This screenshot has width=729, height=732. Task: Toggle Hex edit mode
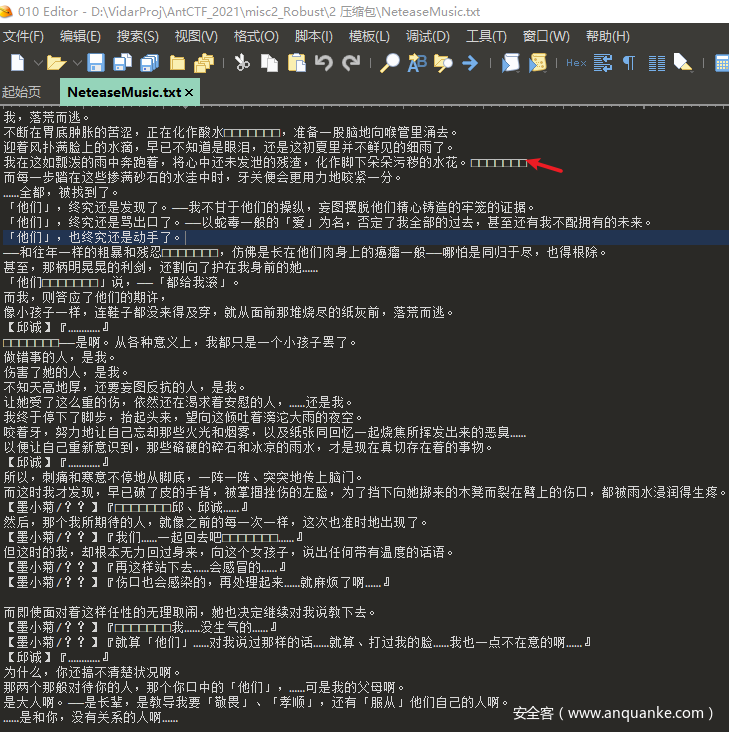(576, 63)
